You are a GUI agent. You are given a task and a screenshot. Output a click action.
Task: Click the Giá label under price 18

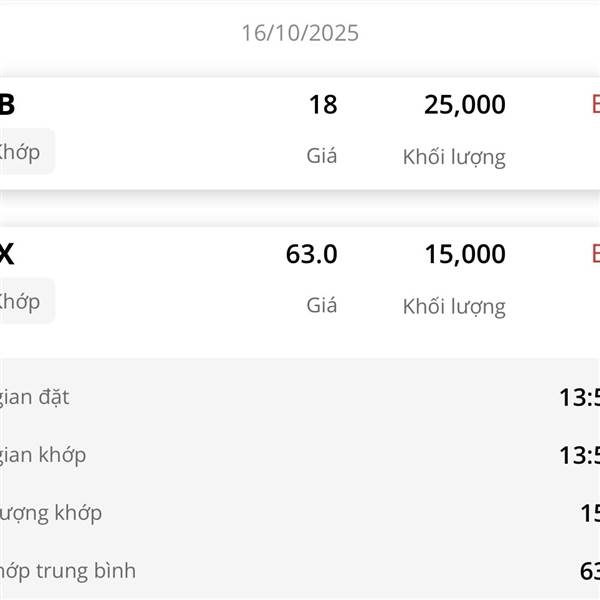(x=321, y=156)
